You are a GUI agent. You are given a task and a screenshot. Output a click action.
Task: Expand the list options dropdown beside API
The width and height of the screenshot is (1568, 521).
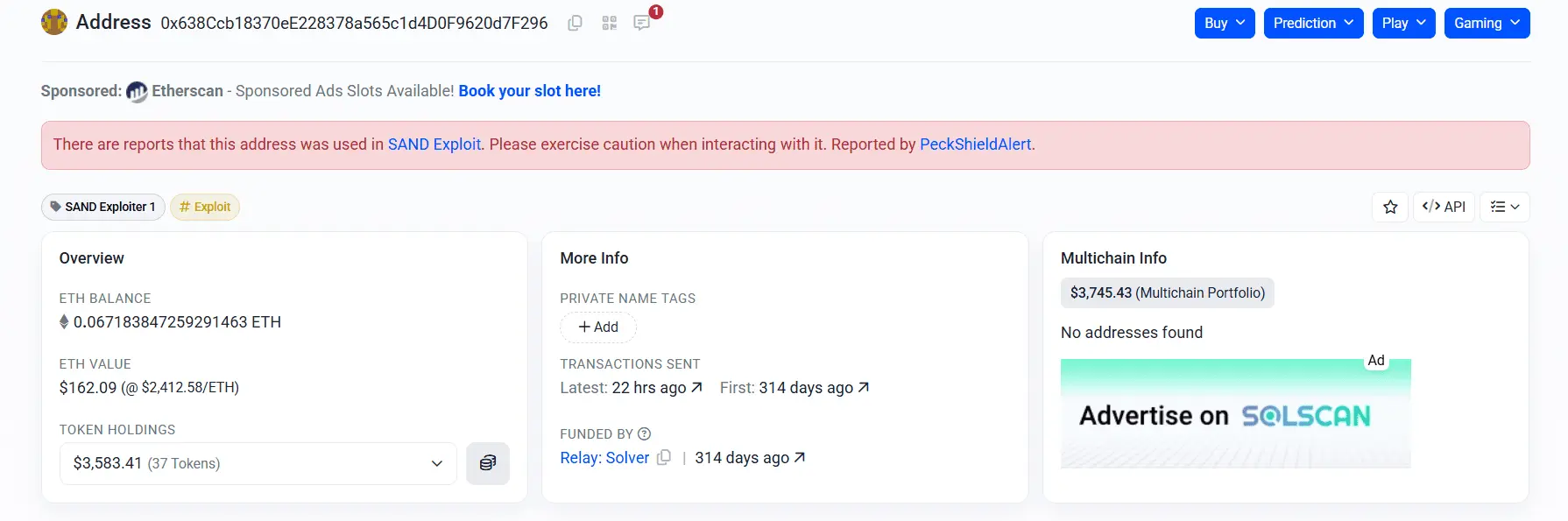point(1505,207)
